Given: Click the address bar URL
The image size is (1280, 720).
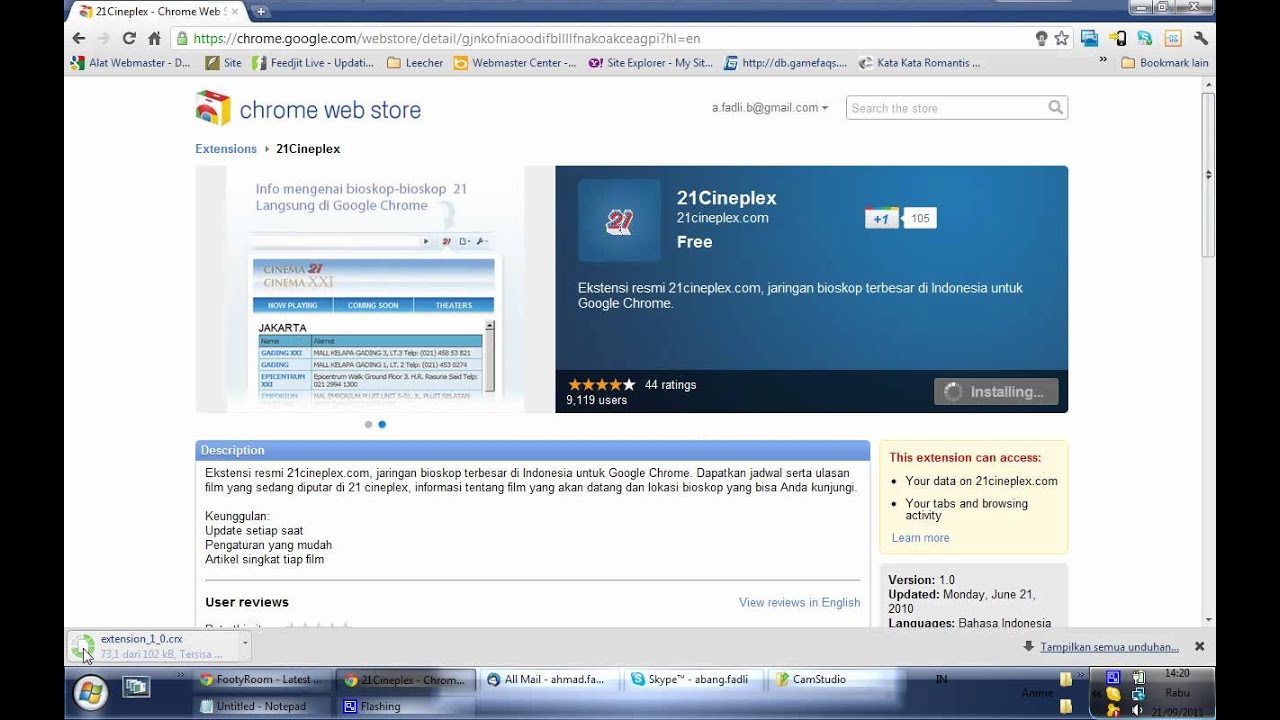Looking at the screenshot, I should (447, 38).
